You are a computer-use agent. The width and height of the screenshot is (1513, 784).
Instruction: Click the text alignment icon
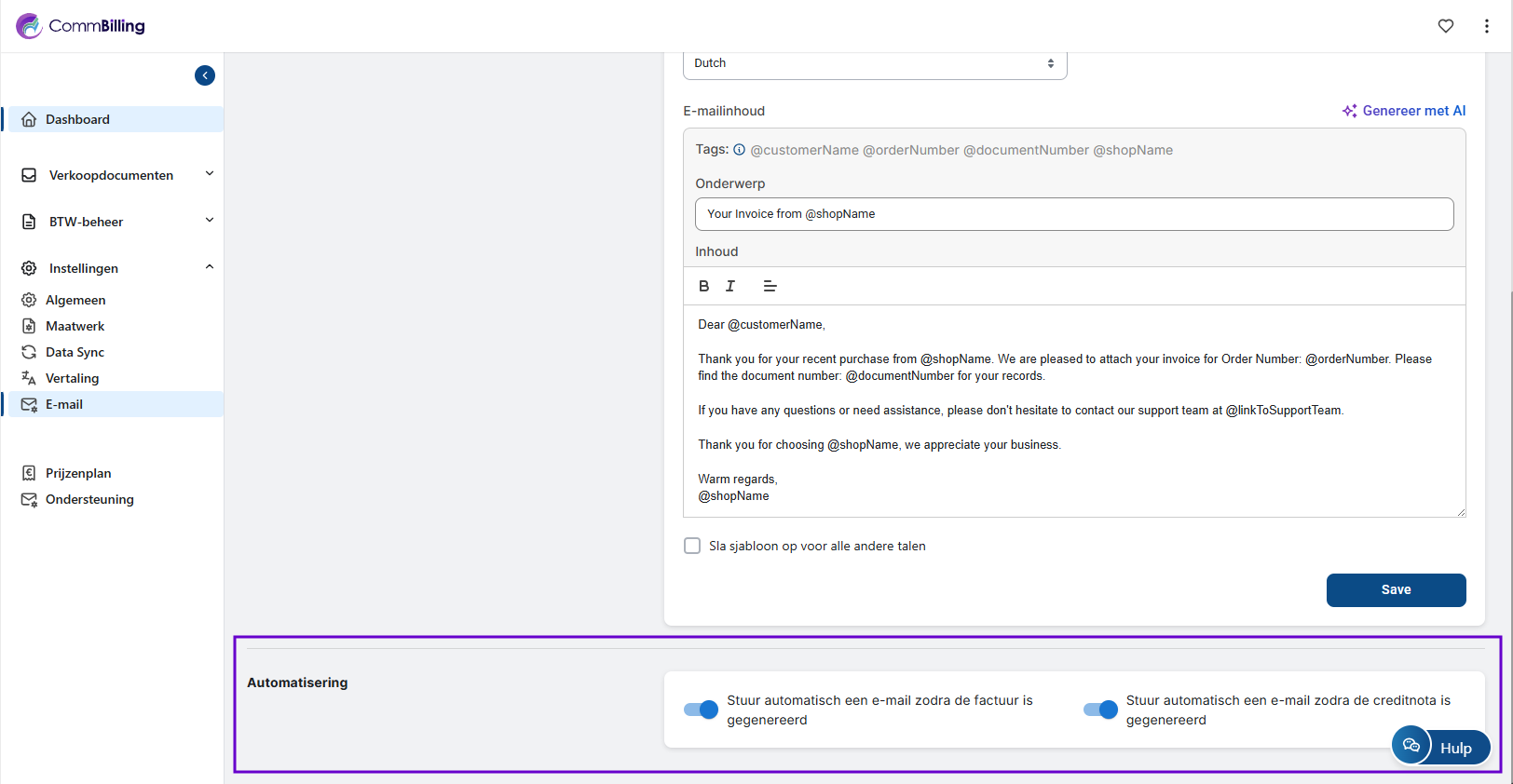(770, 286)
